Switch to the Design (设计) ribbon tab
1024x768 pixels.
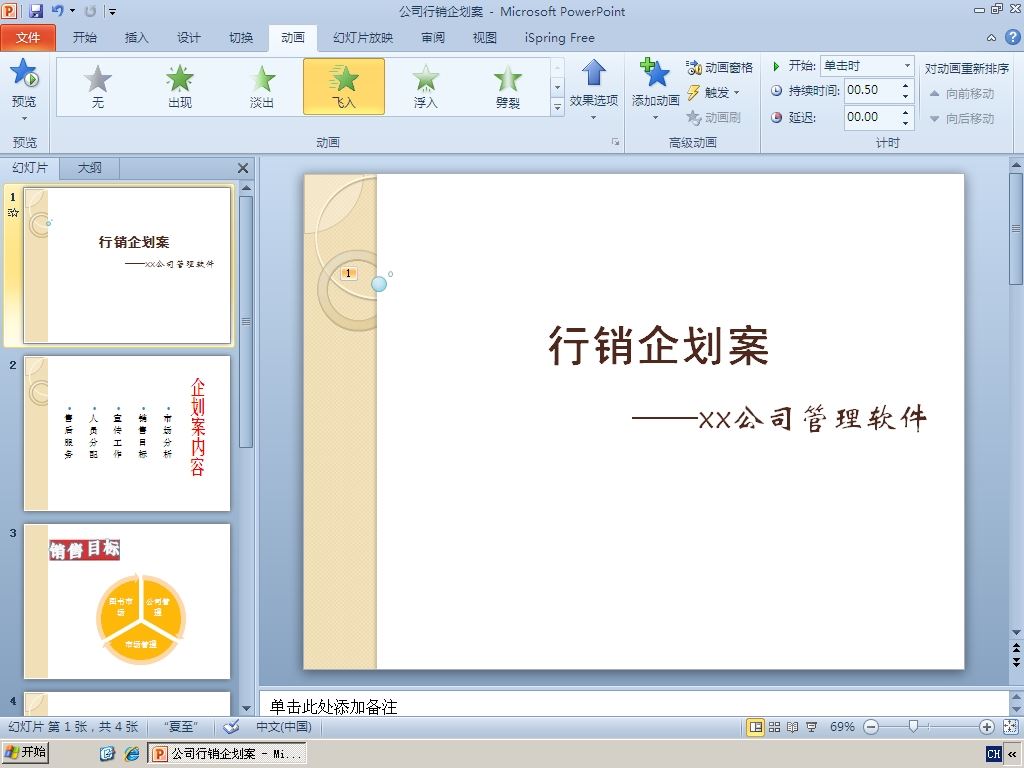(x=189, y=38)
